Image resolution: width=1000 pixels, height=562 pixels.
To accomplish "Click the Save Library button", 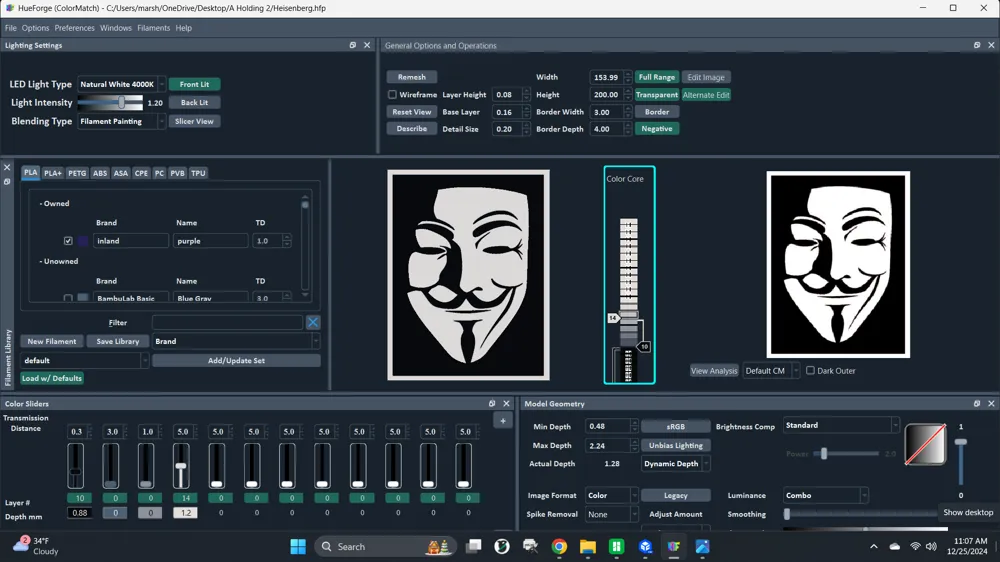I will [117, 341].
